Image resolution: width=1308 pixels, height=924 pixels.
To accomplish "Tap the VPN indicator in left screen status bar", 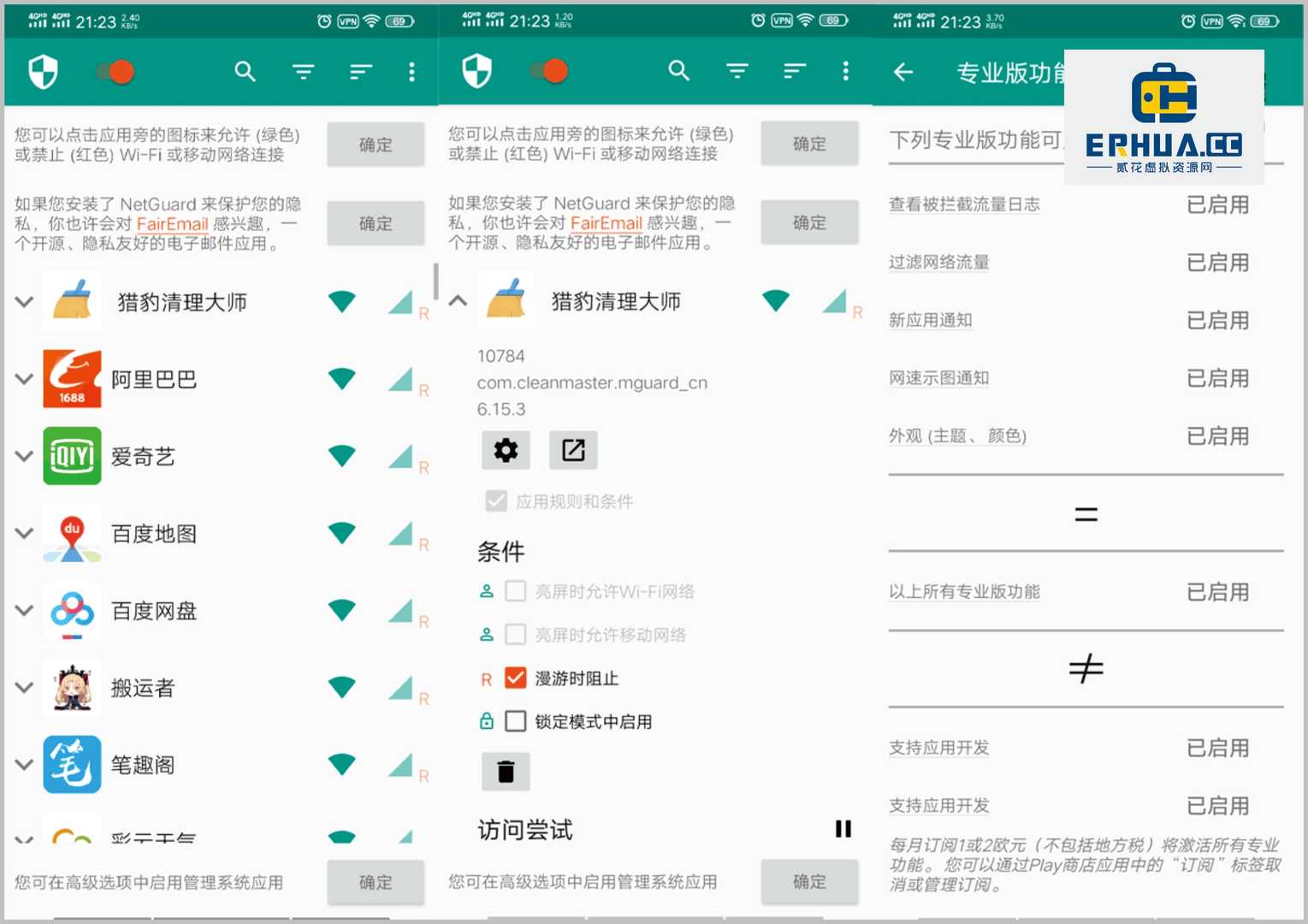I will point(347,21).
